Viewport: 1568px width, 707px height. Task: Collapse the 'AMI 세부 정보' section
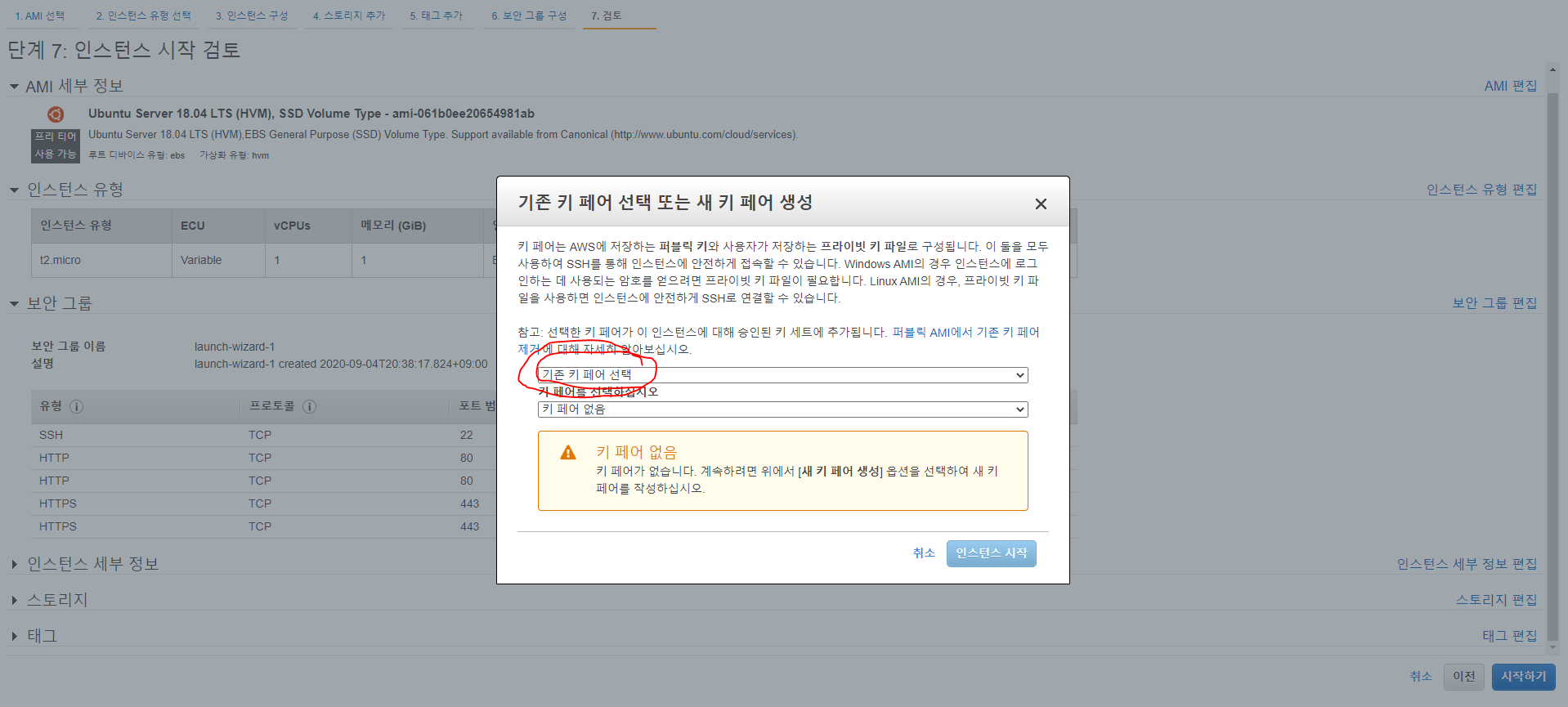point(14,87)
